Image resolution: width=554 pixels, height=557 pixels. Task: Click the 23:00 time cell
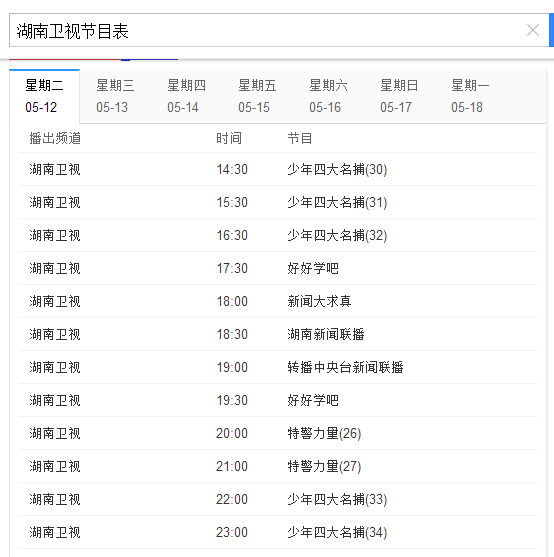[x=232, y=533]
